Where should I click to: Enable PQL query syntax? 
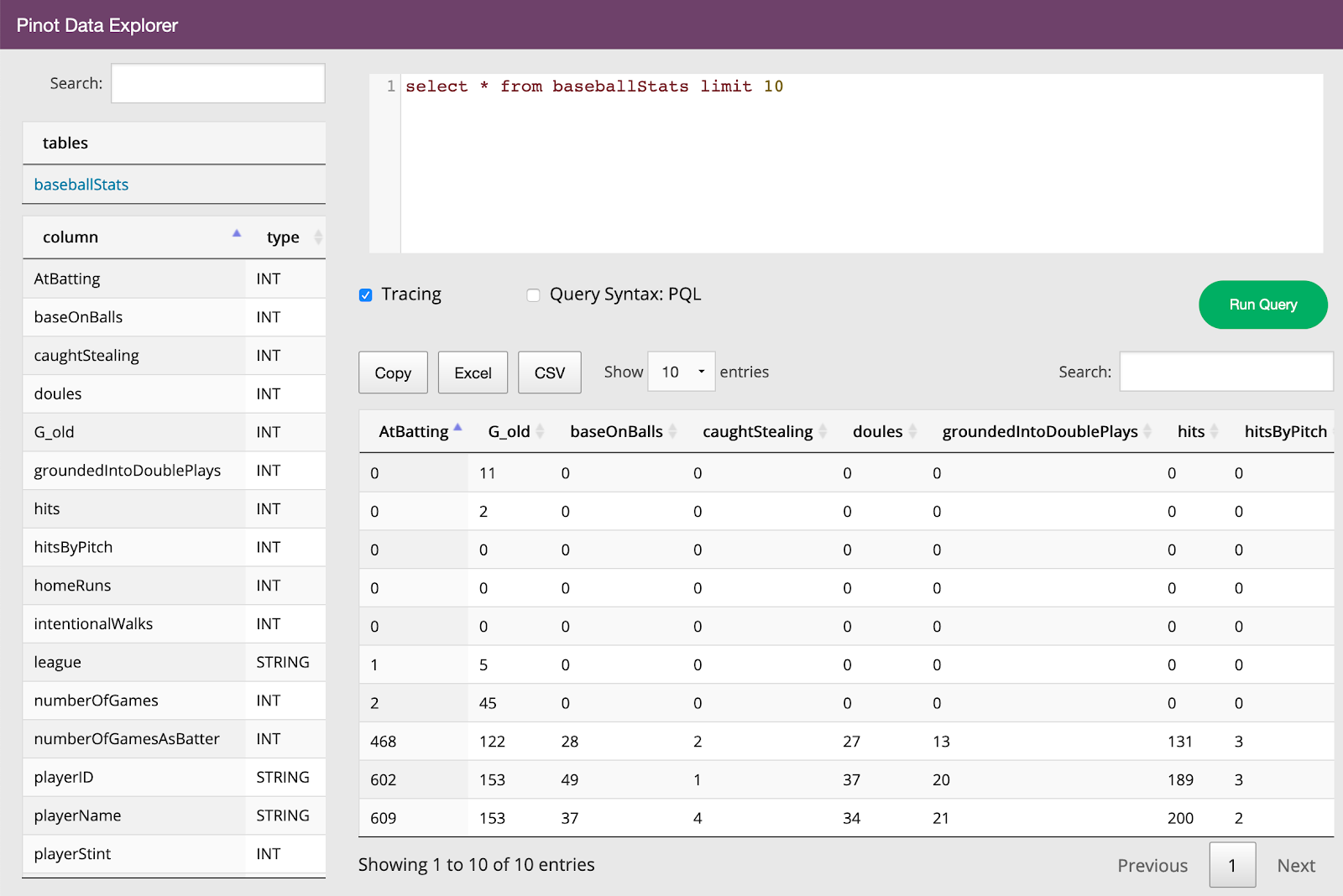tap(533, 294)
